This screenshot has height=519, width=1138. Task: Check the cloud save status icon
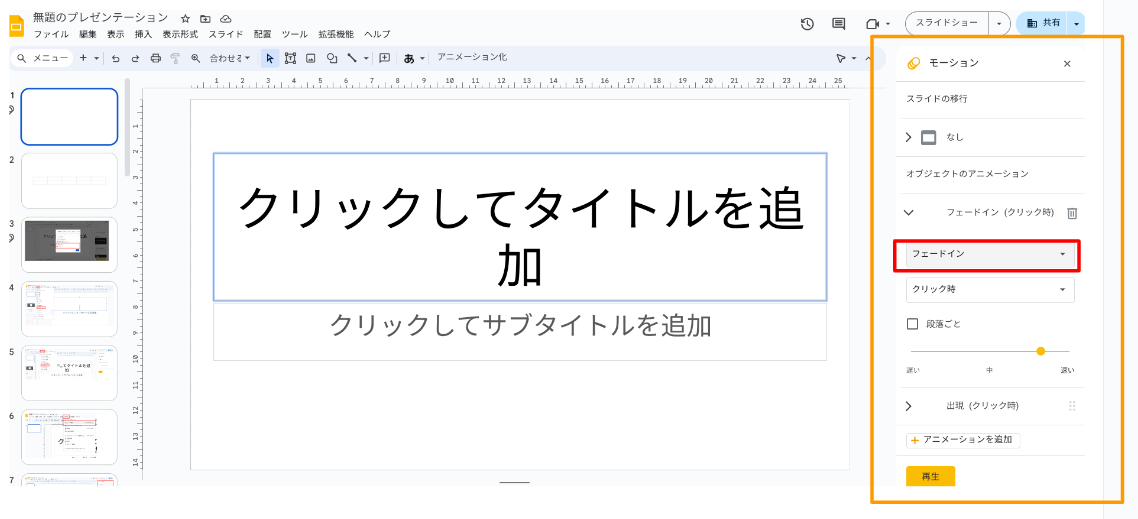226,18
